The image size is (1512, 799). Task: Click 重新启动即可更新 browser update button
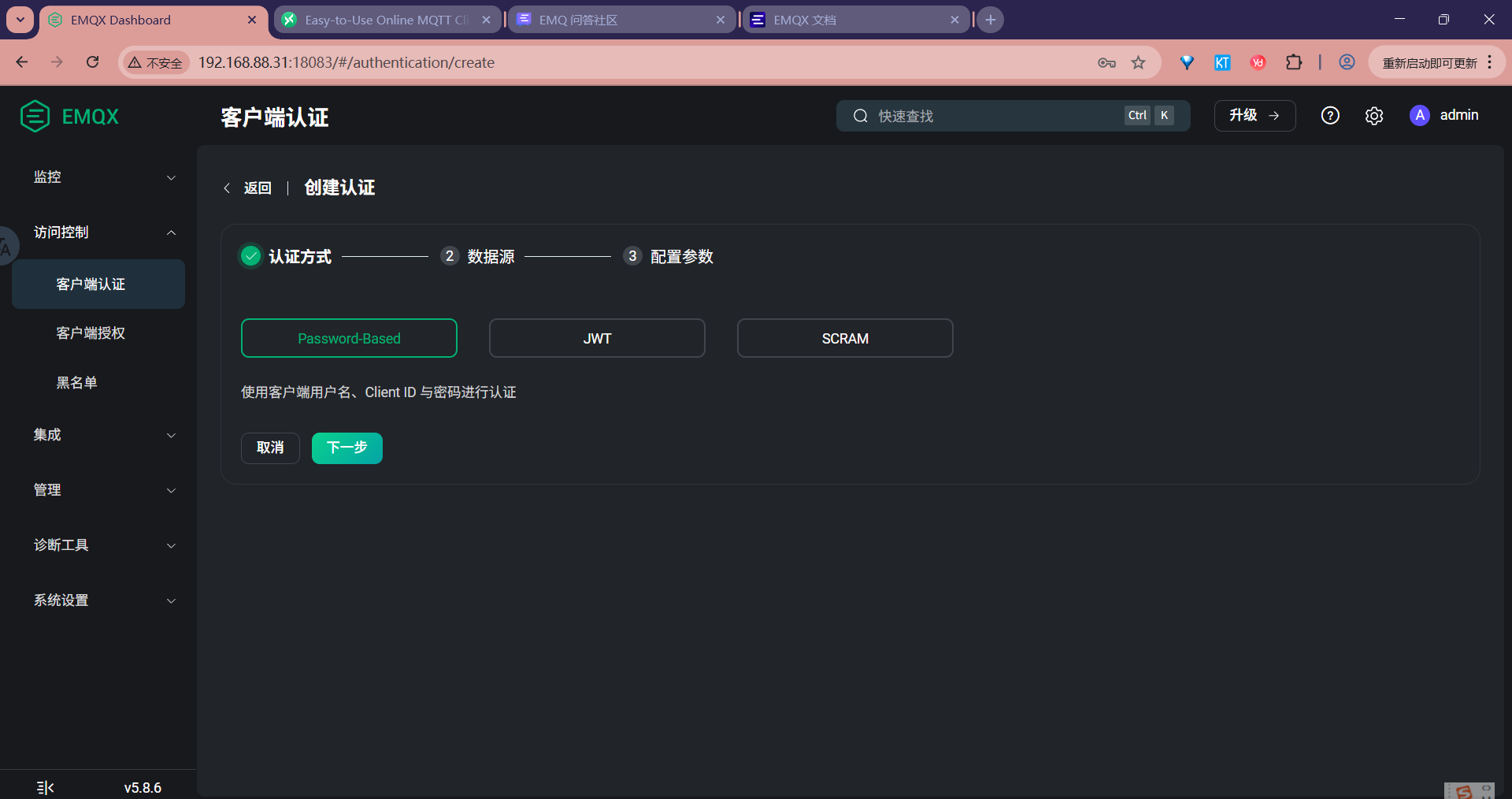[x=1430, y=62]
